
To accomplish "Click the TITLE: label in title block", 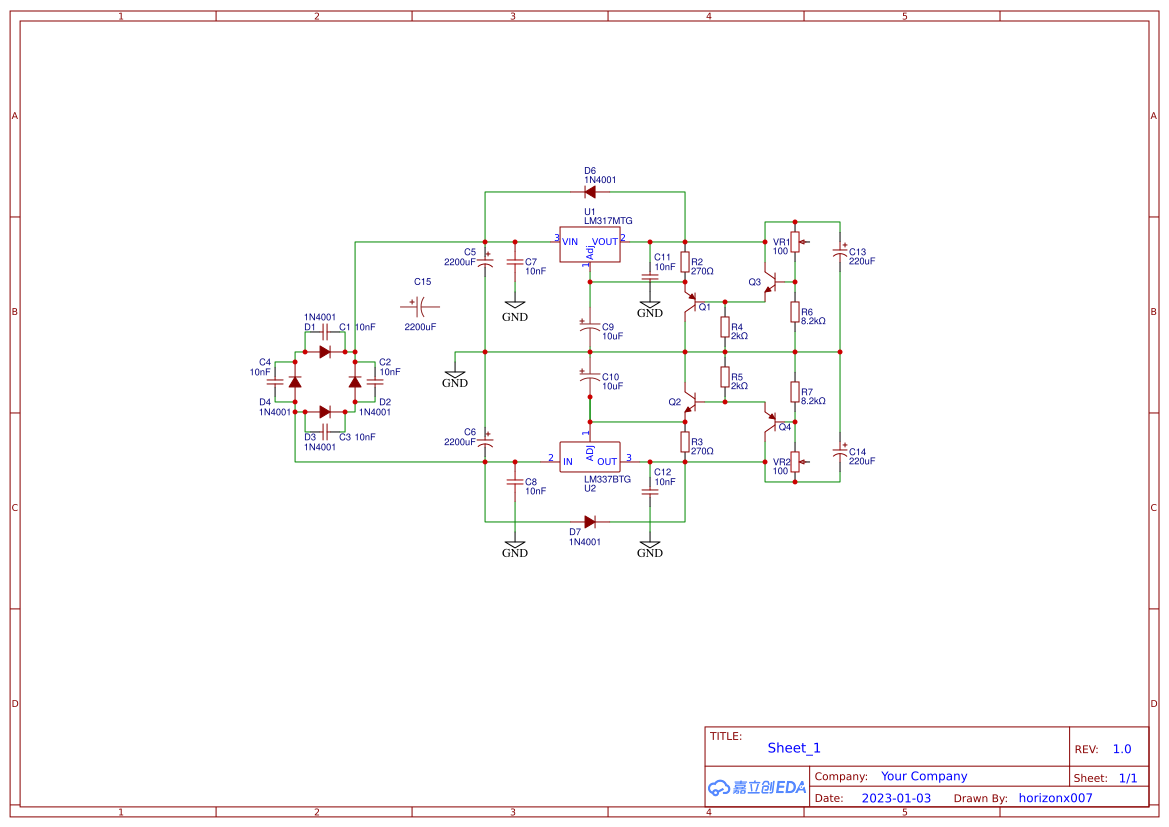I will pyautogui.click(x=725, y=736).
